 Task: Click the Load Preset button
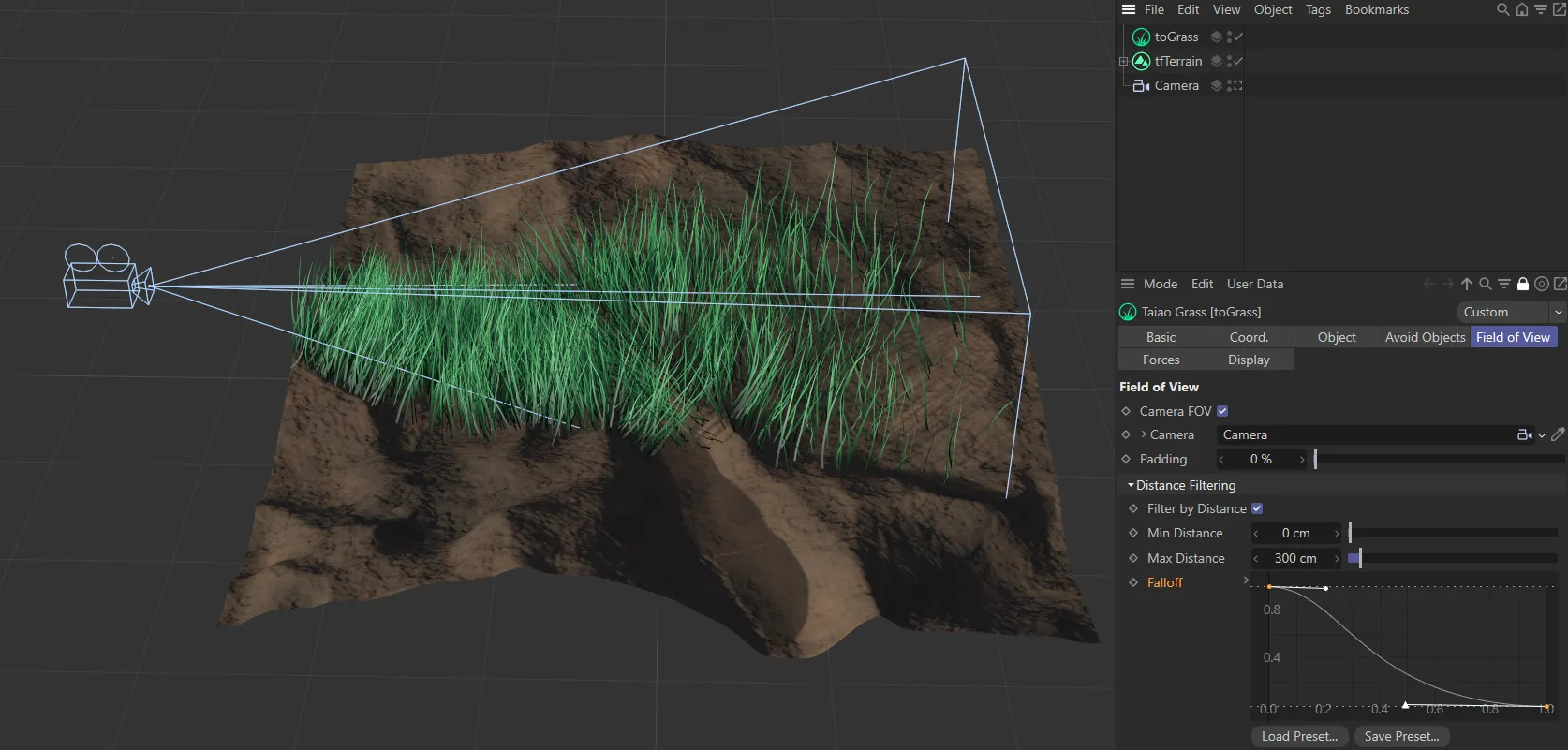coord(1299,736)
